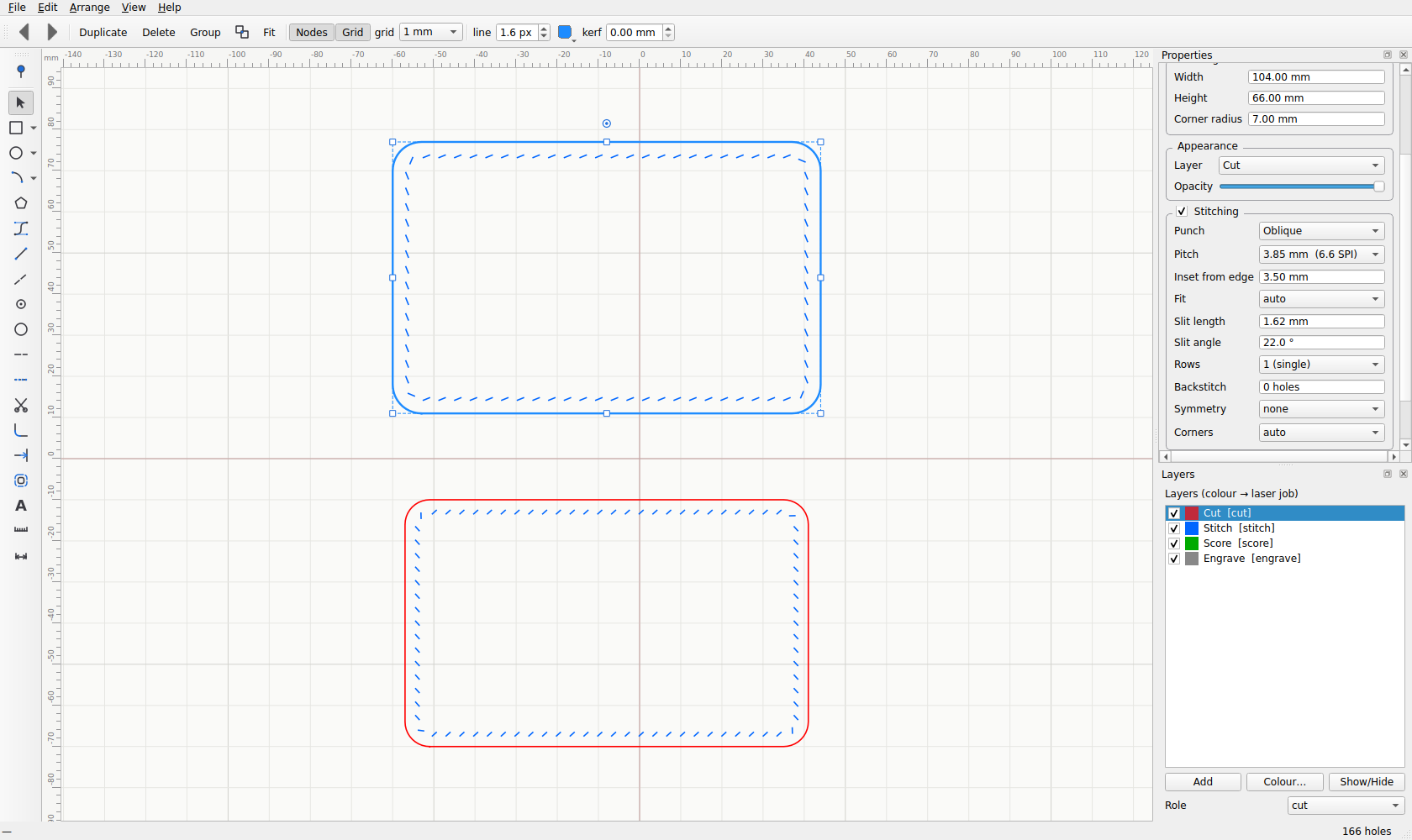Click the Slit angle input field

1321,343
